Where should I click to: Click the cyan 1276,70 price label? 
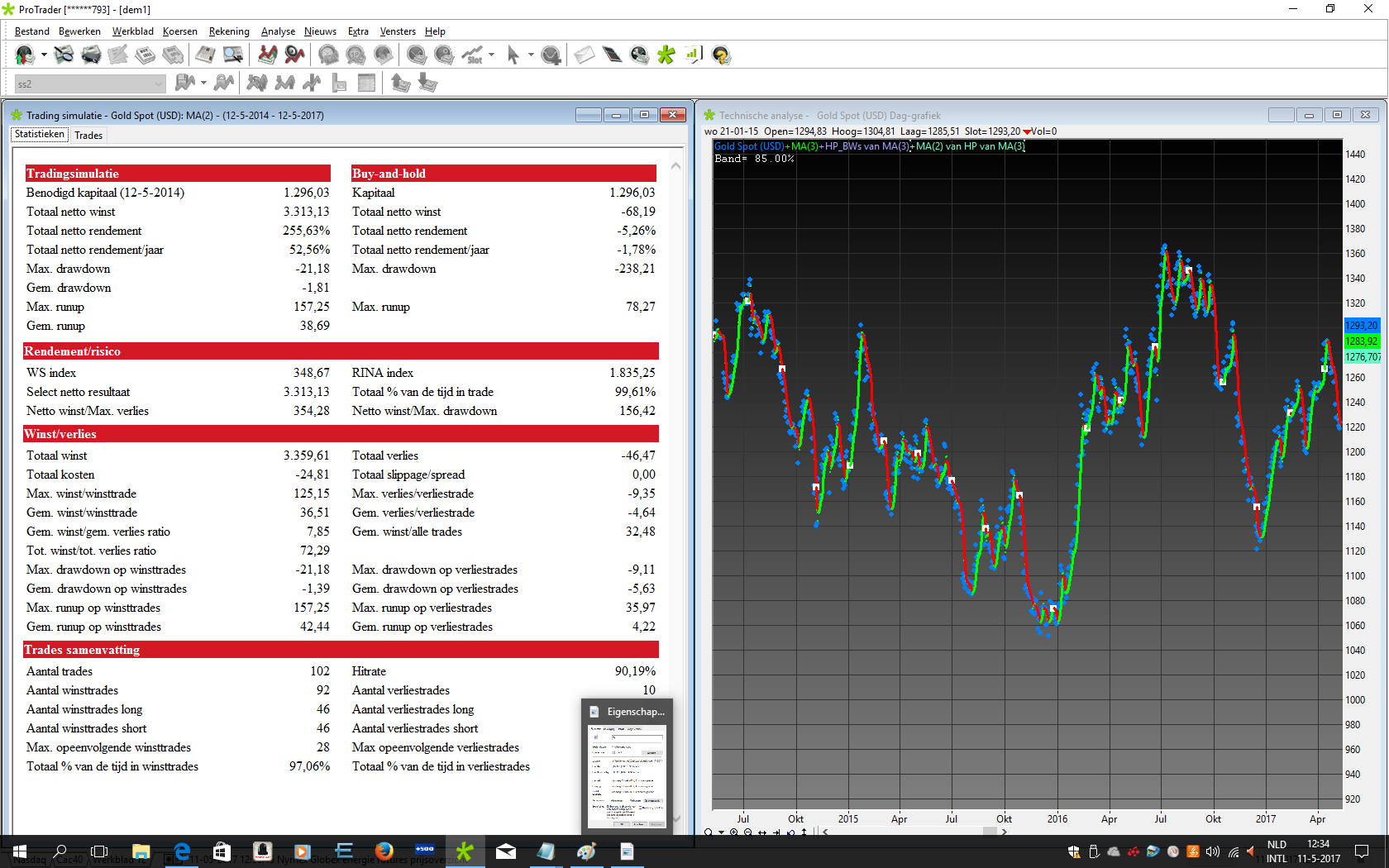click(x=1363, y=357)
